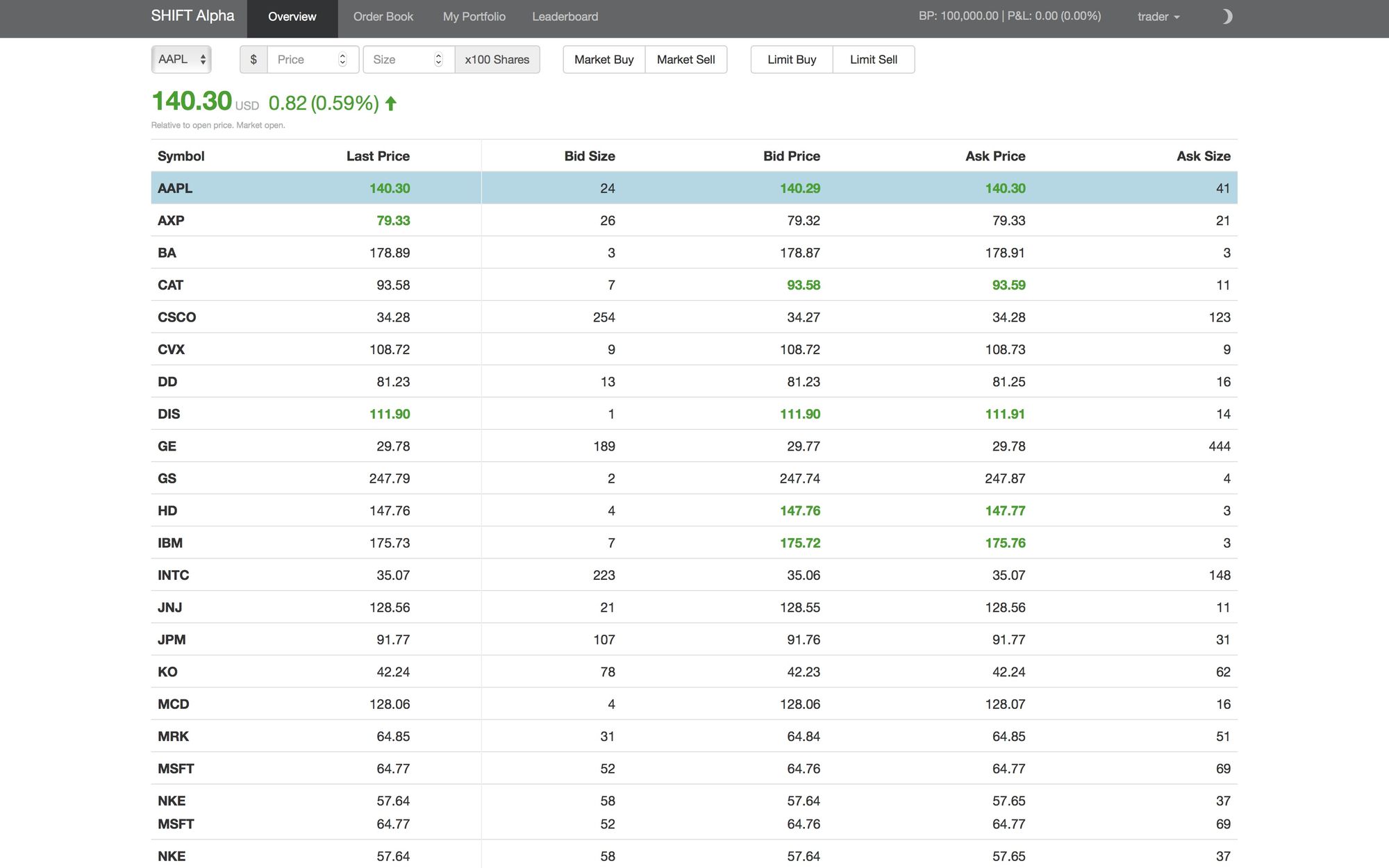Viewport: 1389px width, 868px height.
Task: Select the GE row symbol
Action: (167, 446)
